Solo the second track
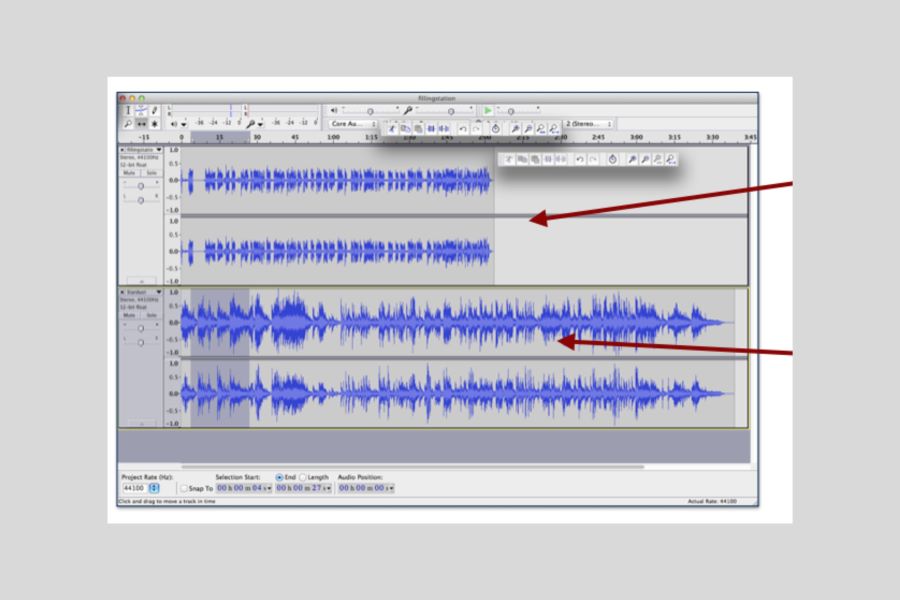Viewport: 900px width, 600px height. [x=150, y=315]
